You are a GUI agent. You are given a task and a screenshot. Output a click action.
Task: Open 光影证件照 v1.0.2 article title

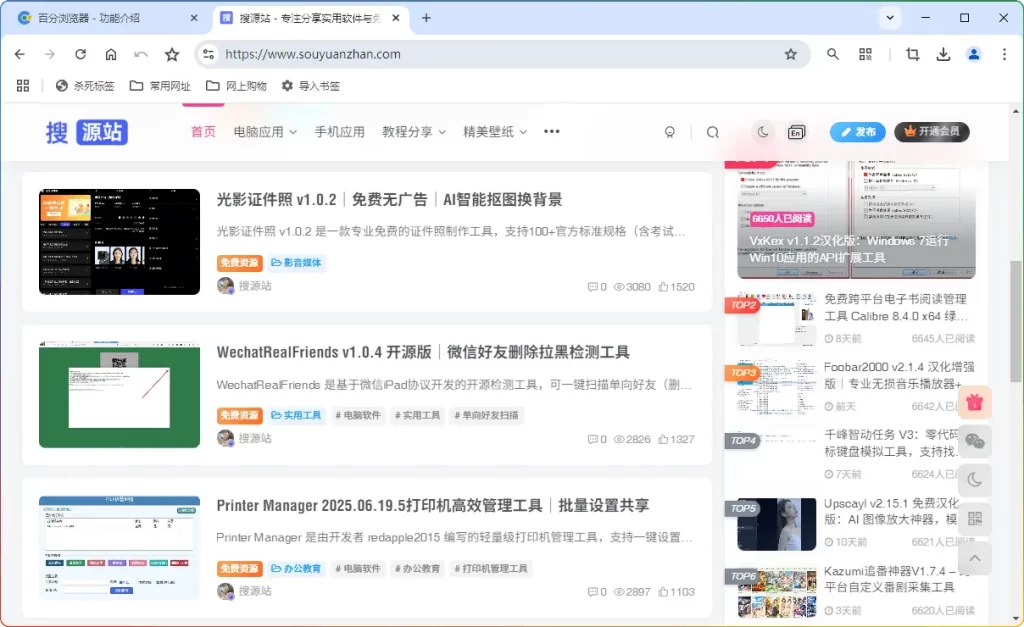pyautogui.click(x=389, y=200)
